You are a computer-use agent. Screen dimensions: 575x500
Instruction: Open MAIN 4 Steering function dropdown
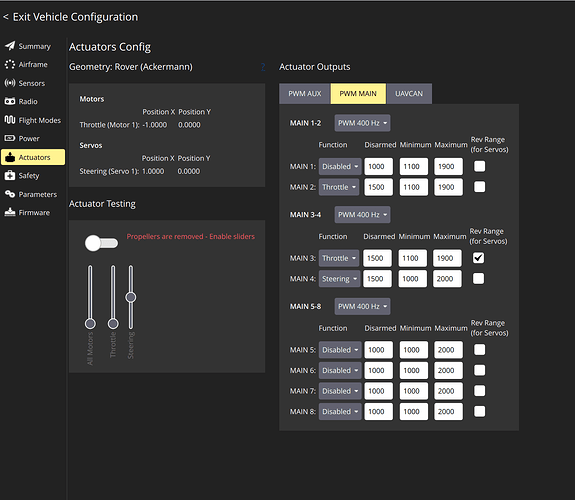[x=340, y=279]
